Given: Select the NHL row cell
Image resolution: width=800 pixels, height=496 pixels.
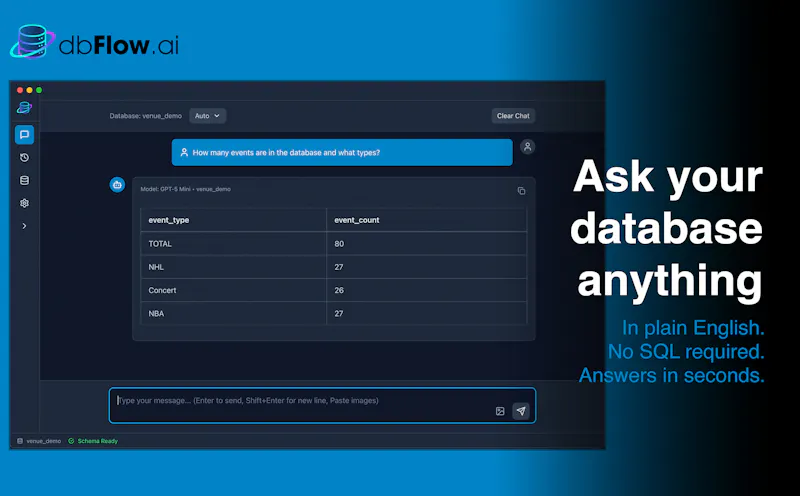Looking at the screenshot, I should pos(233,267).
